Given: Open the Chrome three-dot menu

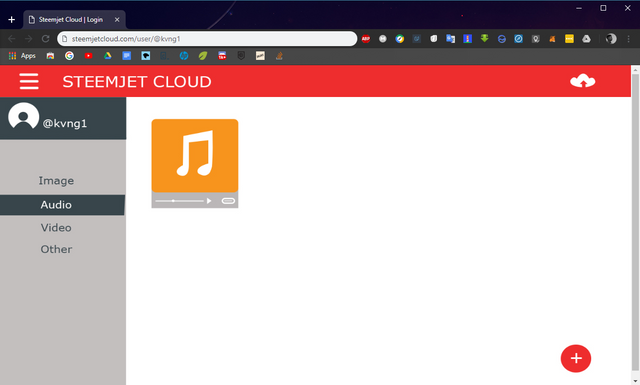Looking at the screenshot, I should click(629, 39).
